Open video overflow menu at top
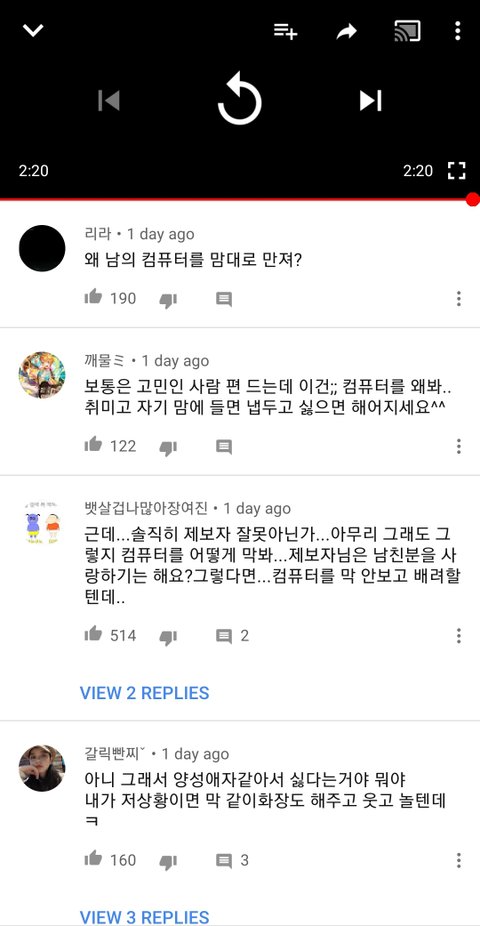This screenshot has width=480, height=926. 458,31
